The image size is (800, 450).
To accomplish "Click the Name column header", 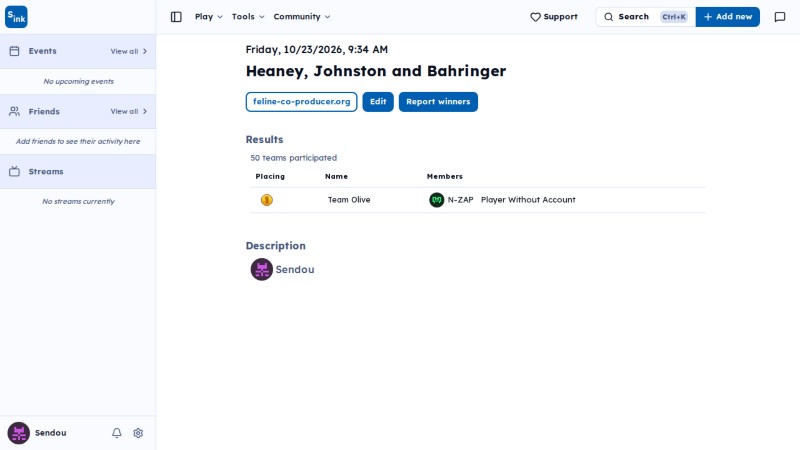I will [x=336, y=177].
